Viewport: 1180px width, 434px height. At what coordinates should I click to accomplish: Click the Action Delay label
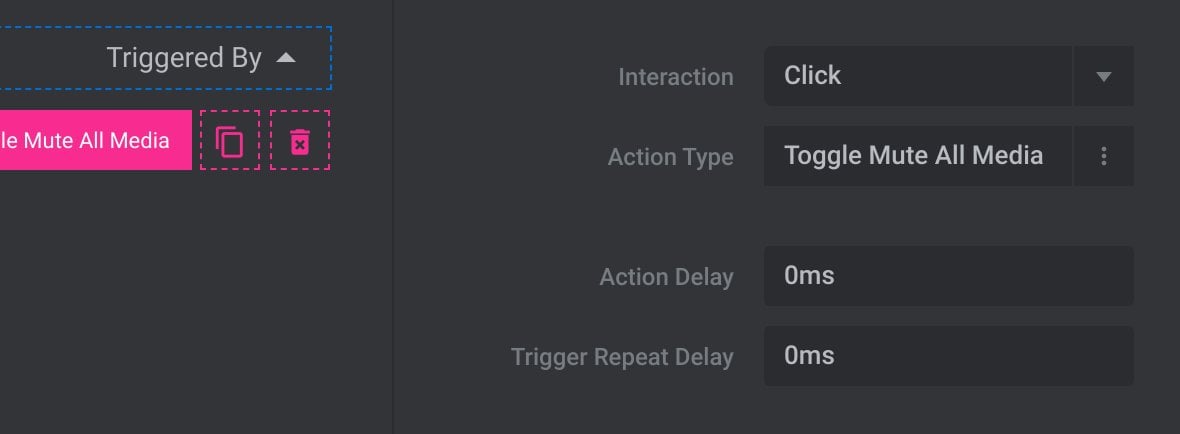pos(666,277)
